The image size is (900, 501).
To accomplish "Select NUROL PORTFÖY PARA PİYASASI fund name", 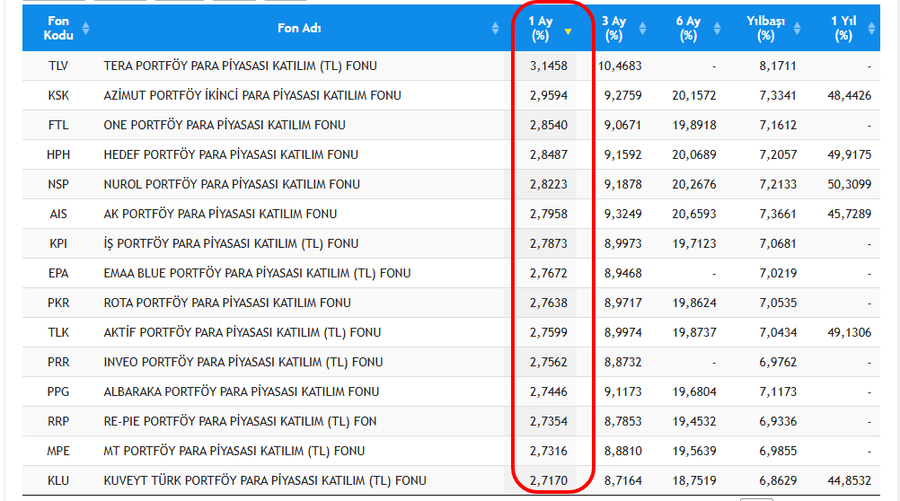I will pyautogui.click(x=234, y=184).
